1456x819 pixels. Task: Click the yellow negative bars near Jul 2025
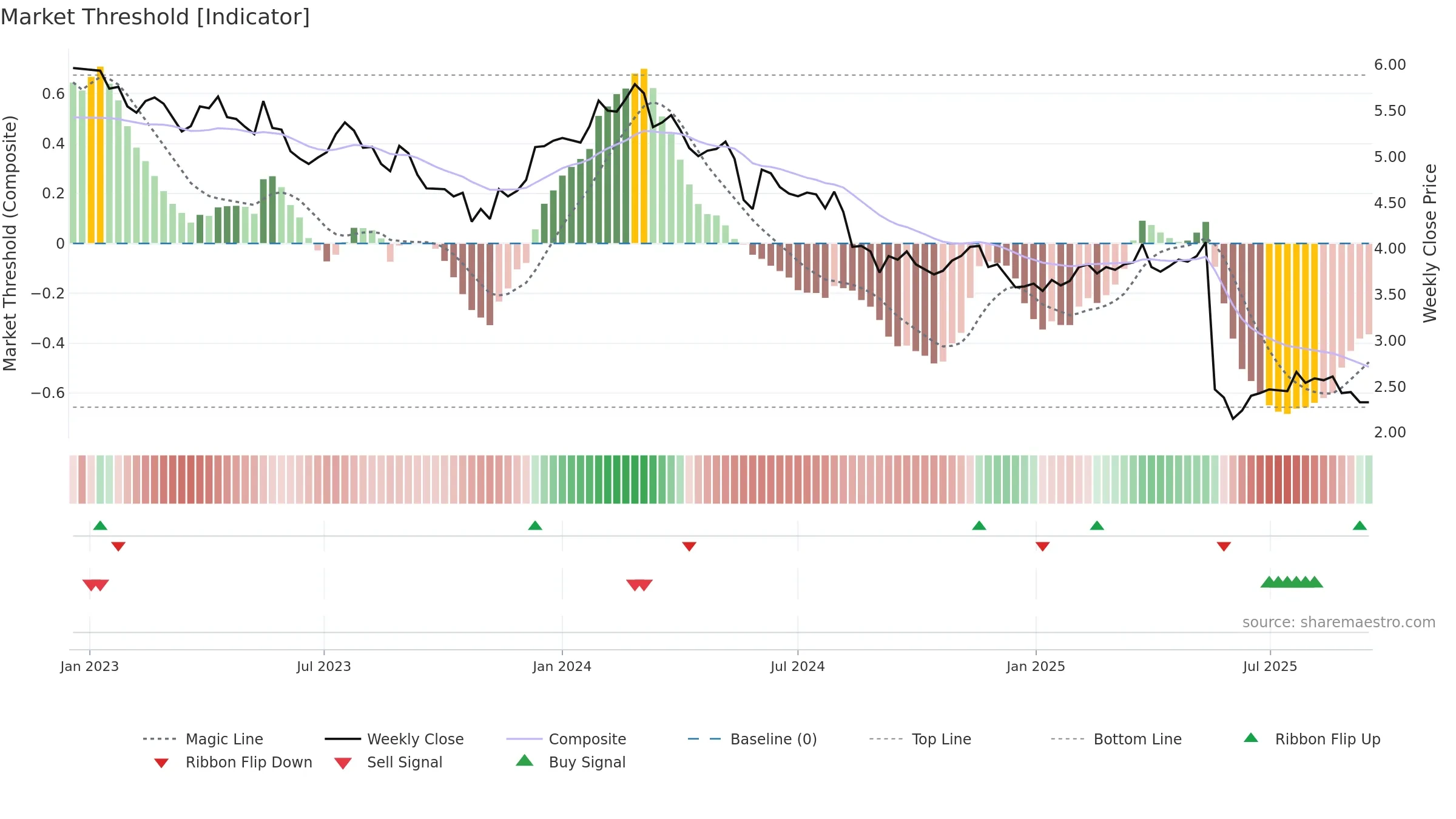tap(1292, 328)
